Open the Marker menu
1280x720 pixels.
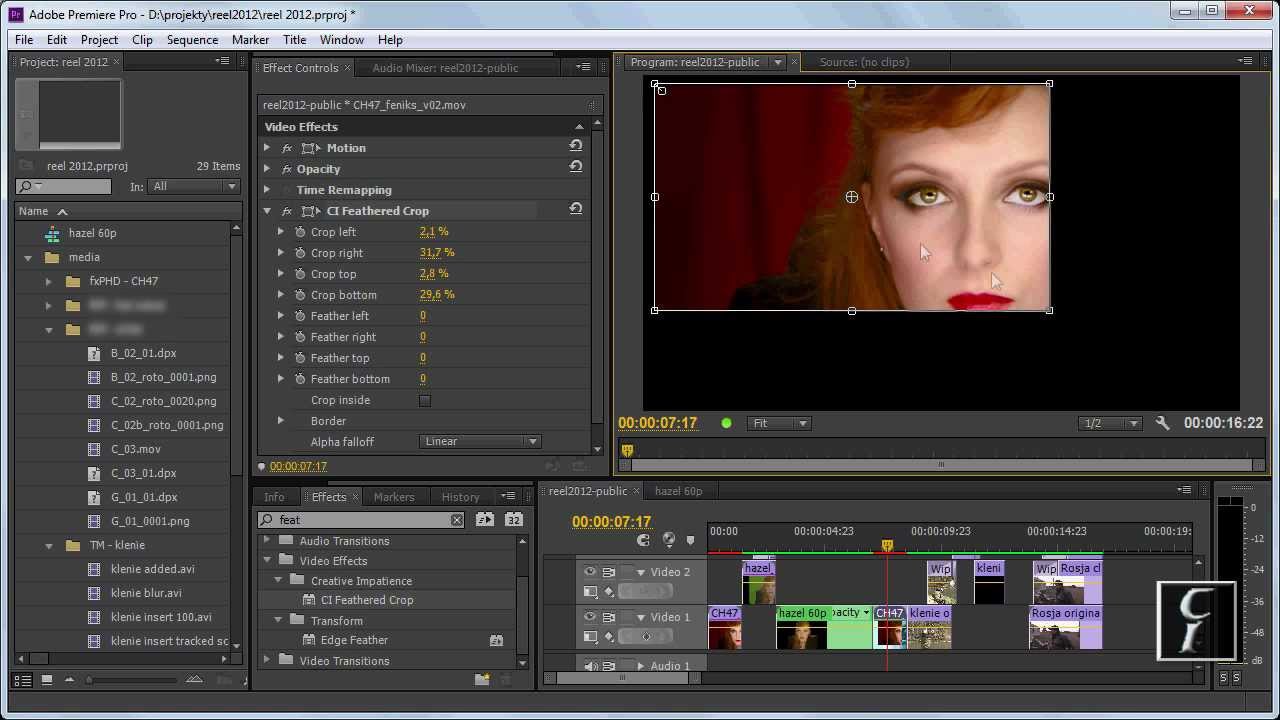point(250,40)
